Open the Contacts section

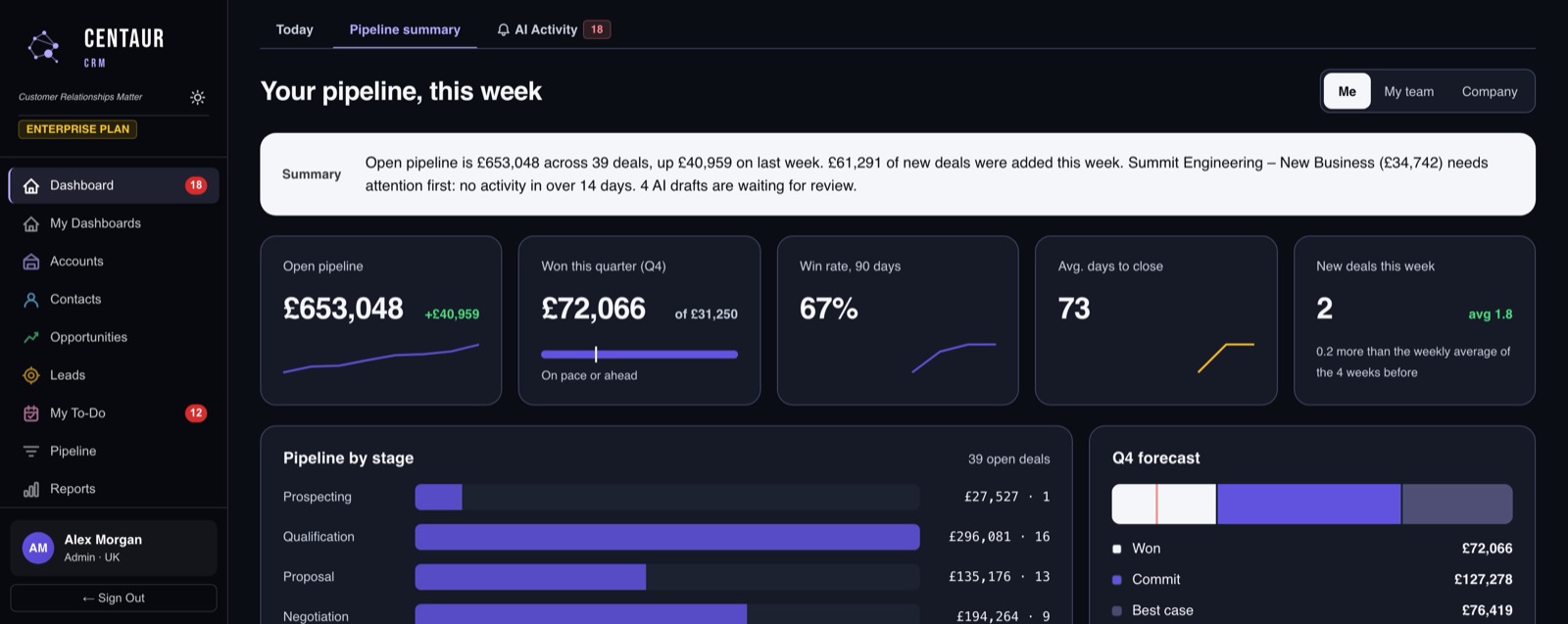point(114,300)
